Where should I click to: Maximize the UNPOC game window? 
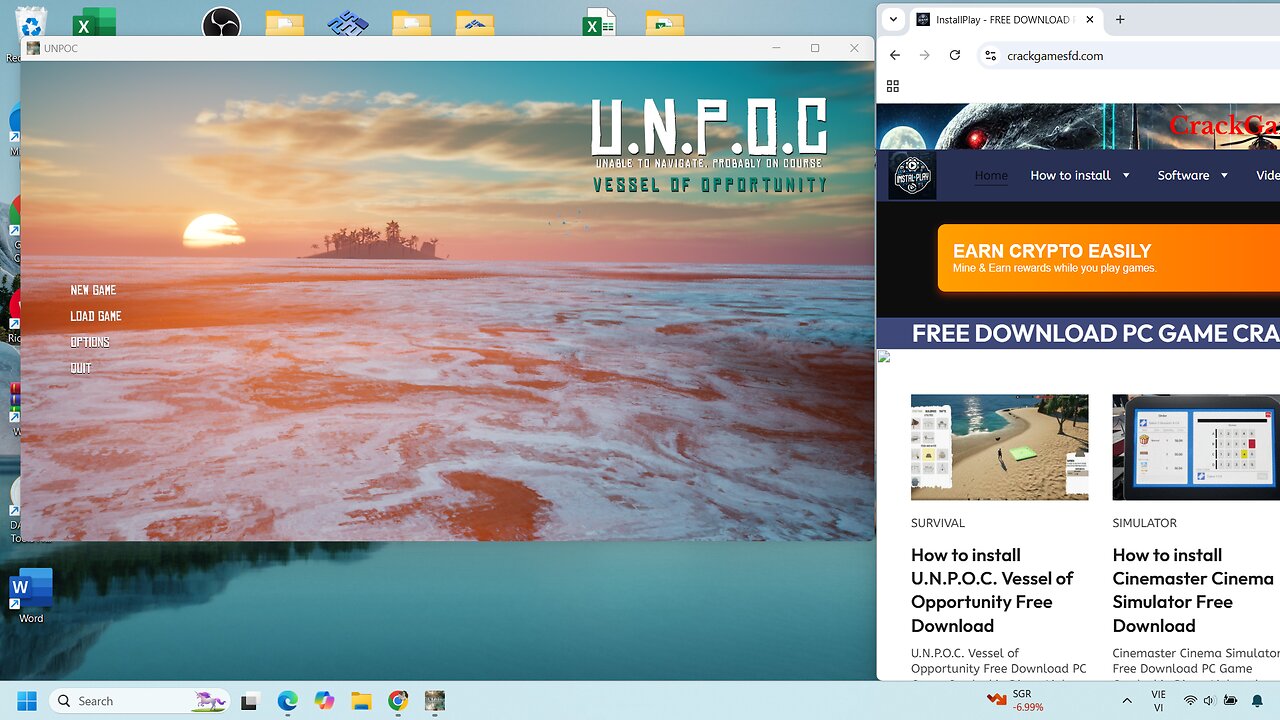pos(815,48)
